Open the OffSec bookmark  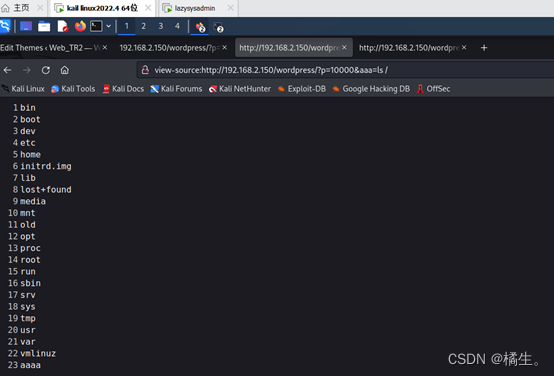click(x=434, y=89)
